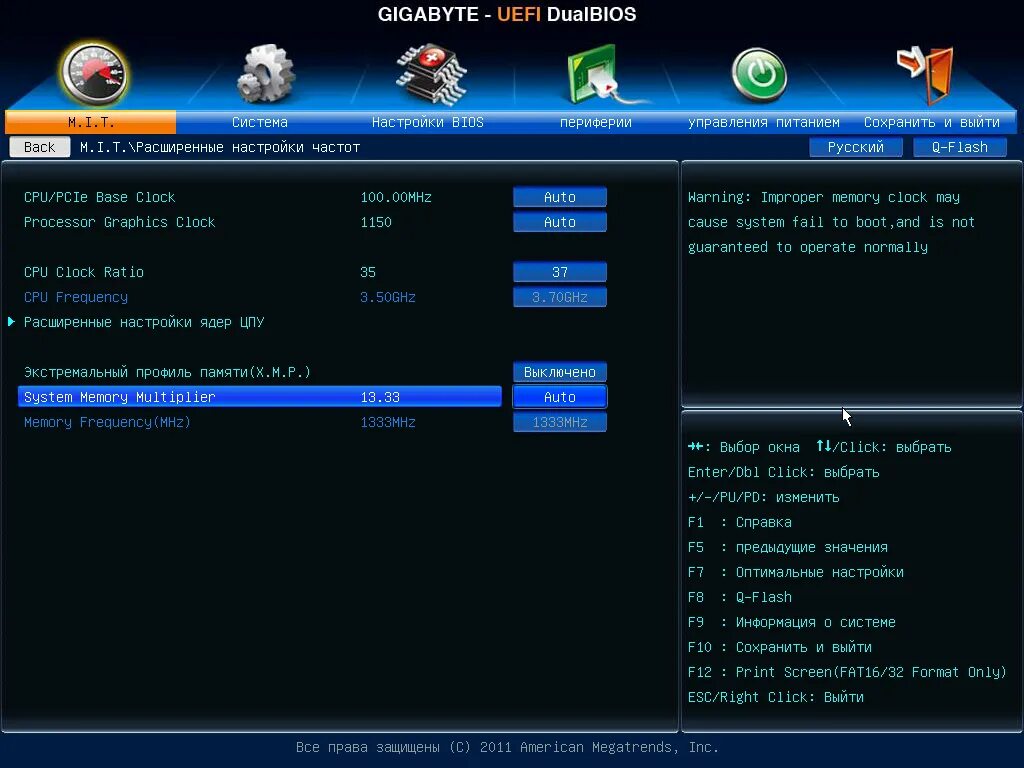Click the 13.33 memory multiplier value
Image resolution: width=1024 pixels, height=768 pixels.
[x=380, y=397]
